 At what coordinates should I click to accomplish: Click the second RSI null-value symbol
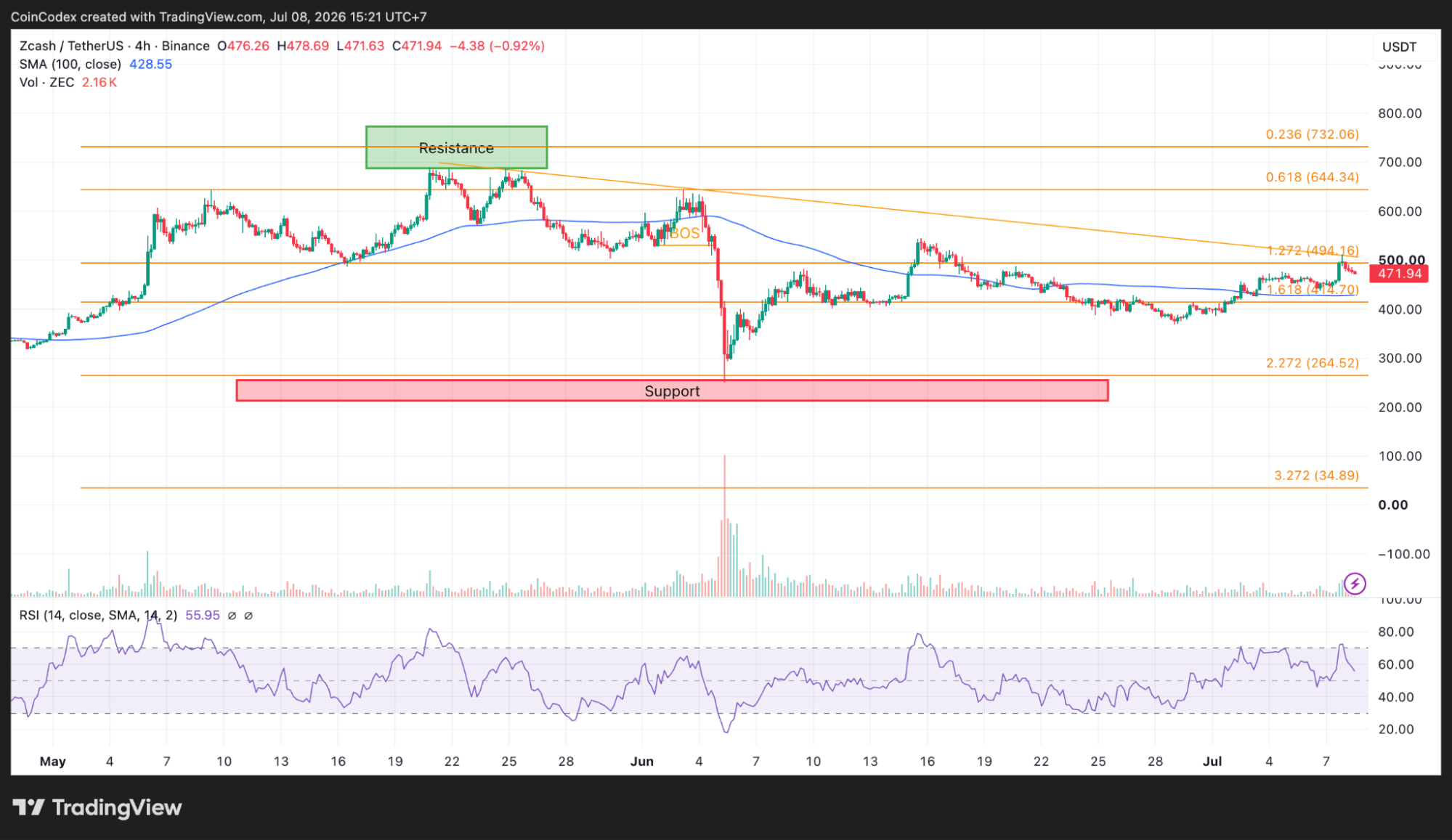pos(248,616)
